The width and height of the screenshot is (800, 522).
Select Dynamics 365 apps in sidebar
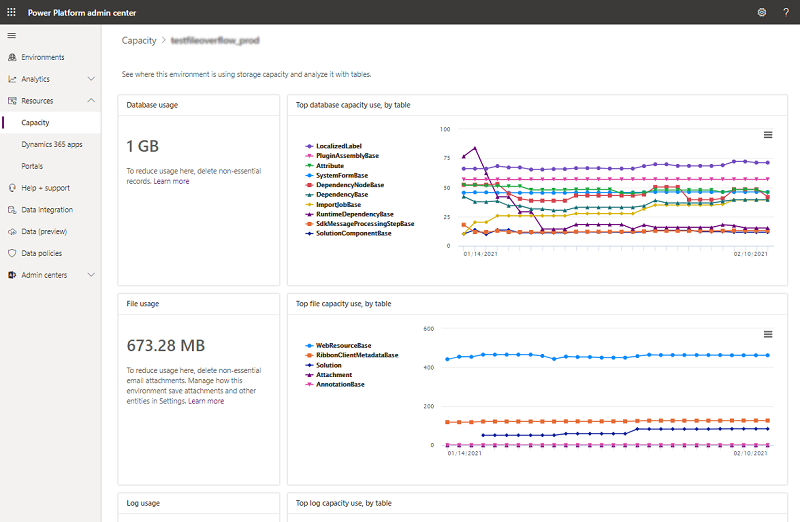coord(52,144)
